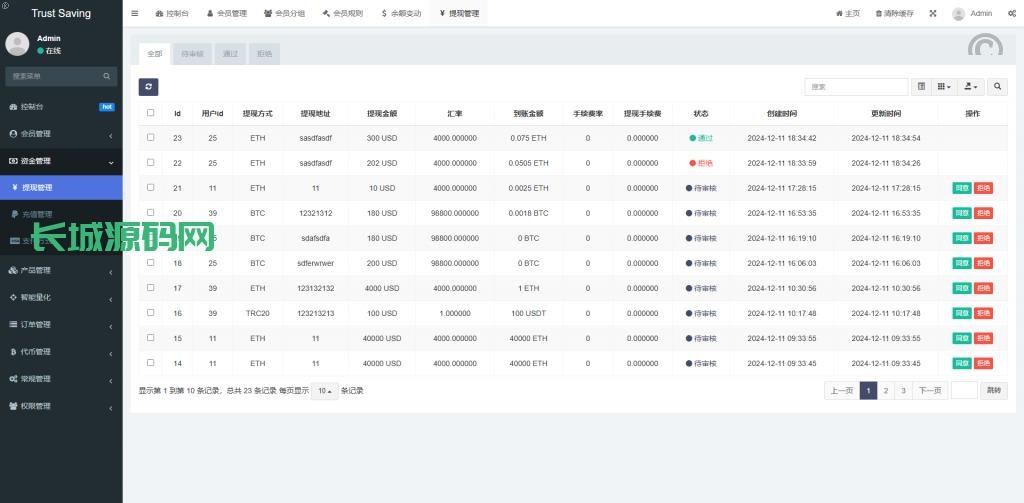Click the fullscreen toggle icon

933,14
